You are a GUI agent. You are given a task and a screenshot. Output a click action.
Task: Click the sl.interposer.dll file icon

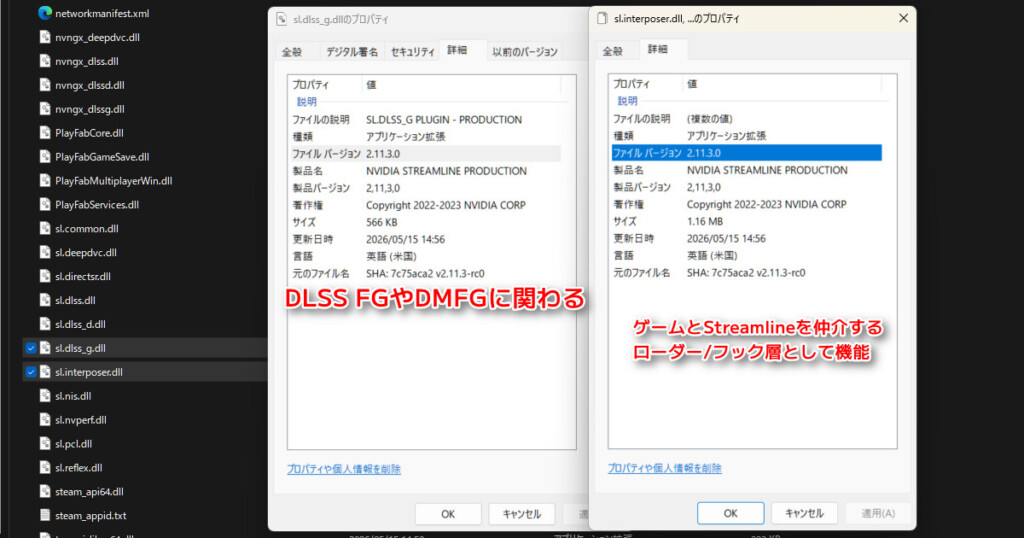[45, 372]
